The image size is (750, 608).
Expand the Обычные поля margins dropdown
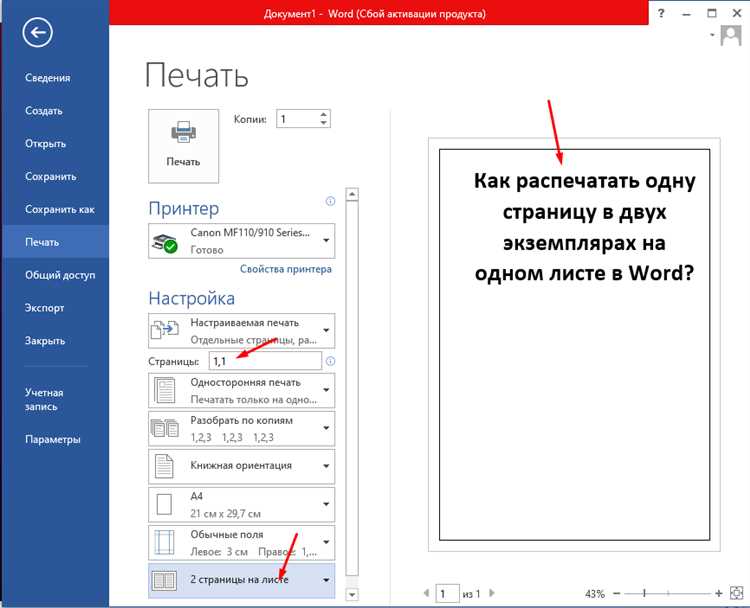326,542
